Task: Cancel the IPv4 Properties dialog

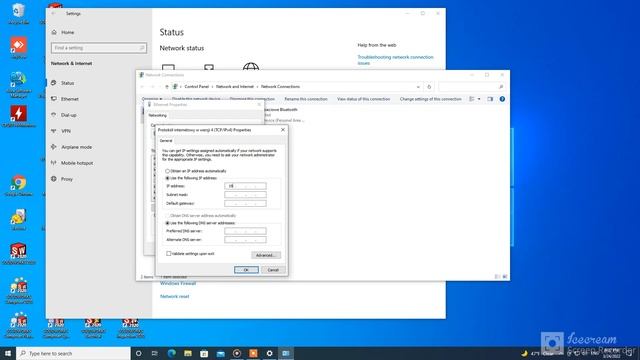Action: coord(273,270)
